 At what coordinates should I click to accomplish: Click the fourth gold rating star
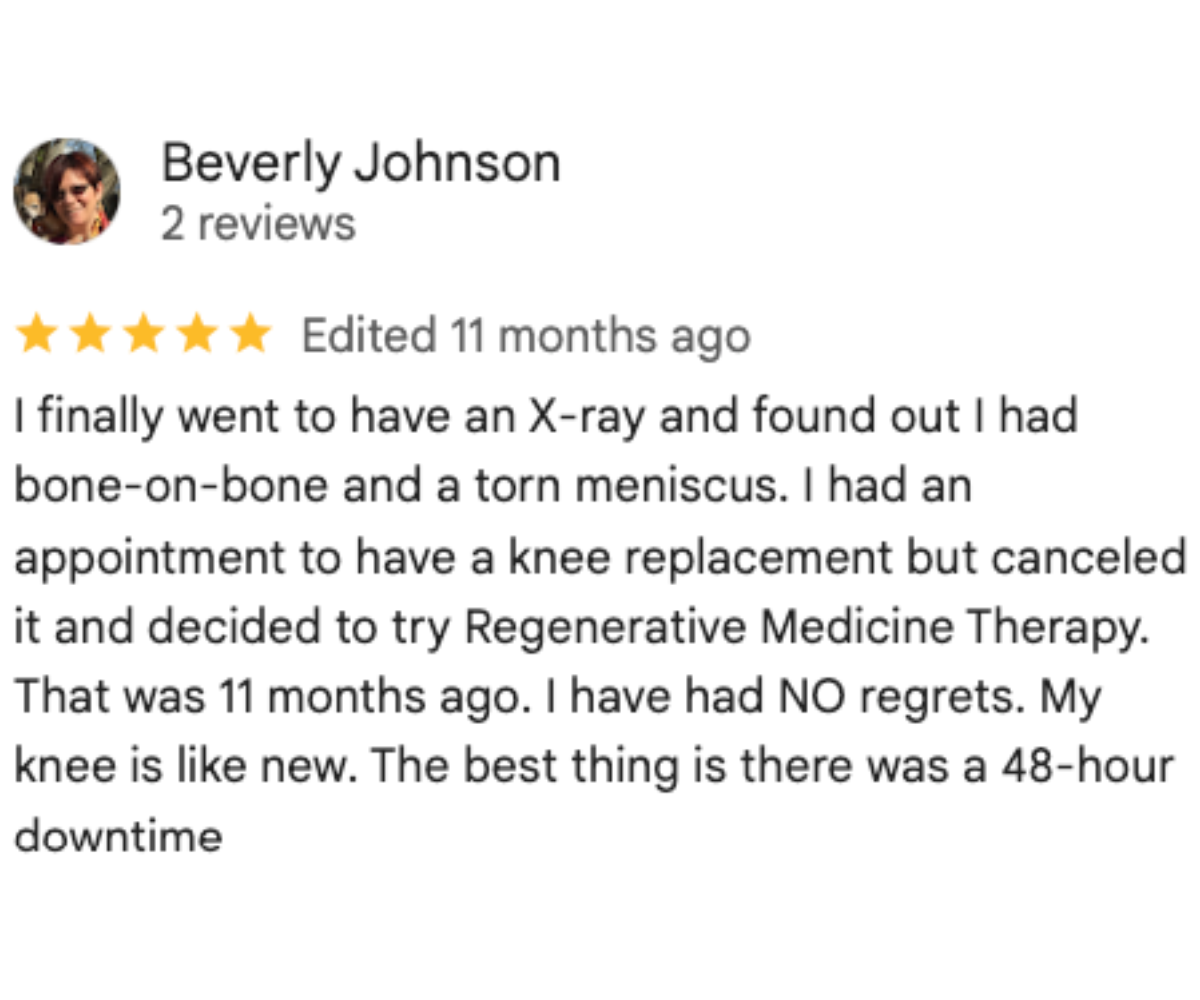point(197,335)
